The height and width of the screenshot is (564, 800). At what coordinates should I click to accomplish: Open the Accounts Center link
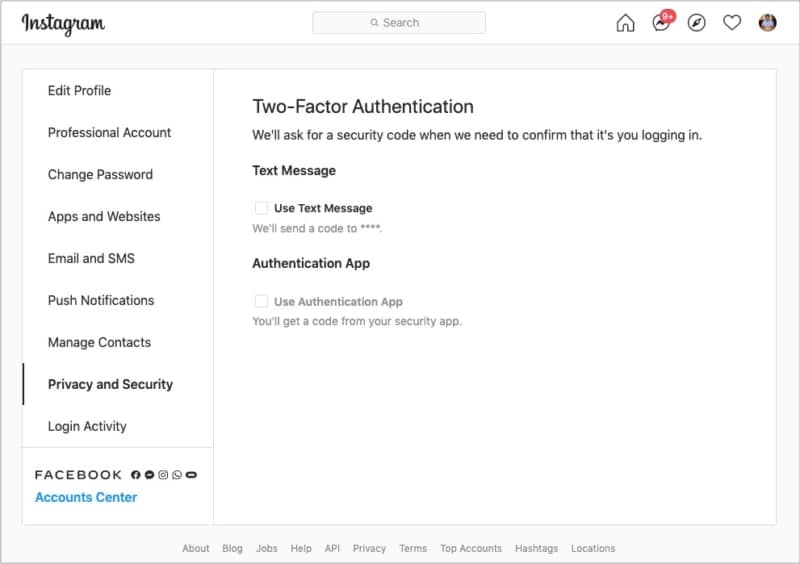tap(86, 497)
